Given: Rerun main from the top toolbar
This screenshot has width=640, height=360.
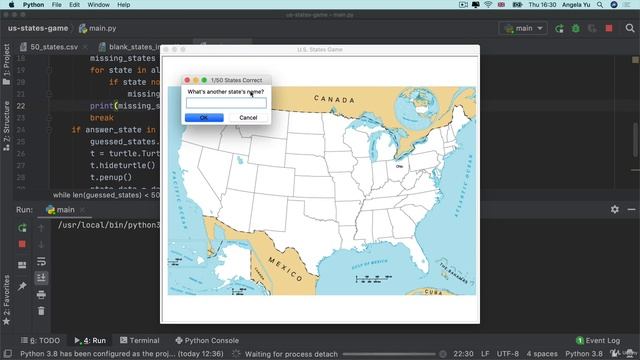Looking at the screenshot, I should pyautogui.click(x=559, y=29).
